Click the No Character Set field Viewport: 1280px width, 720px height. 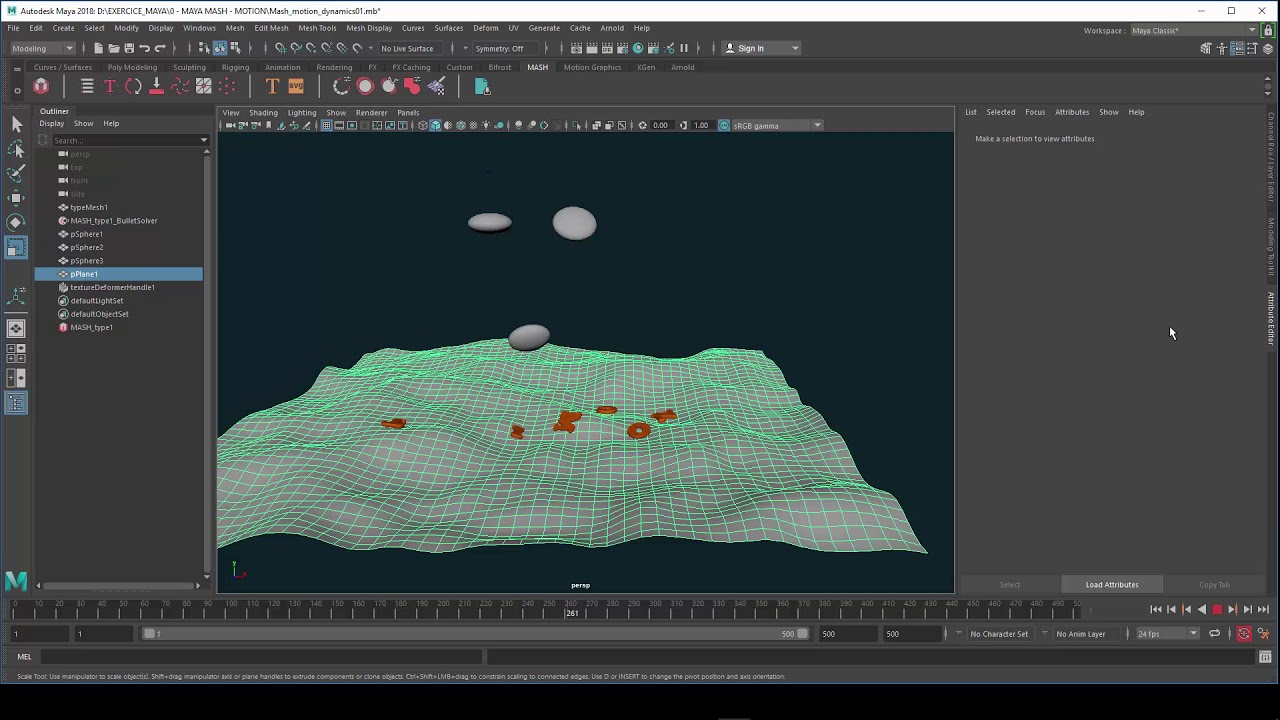998,634
